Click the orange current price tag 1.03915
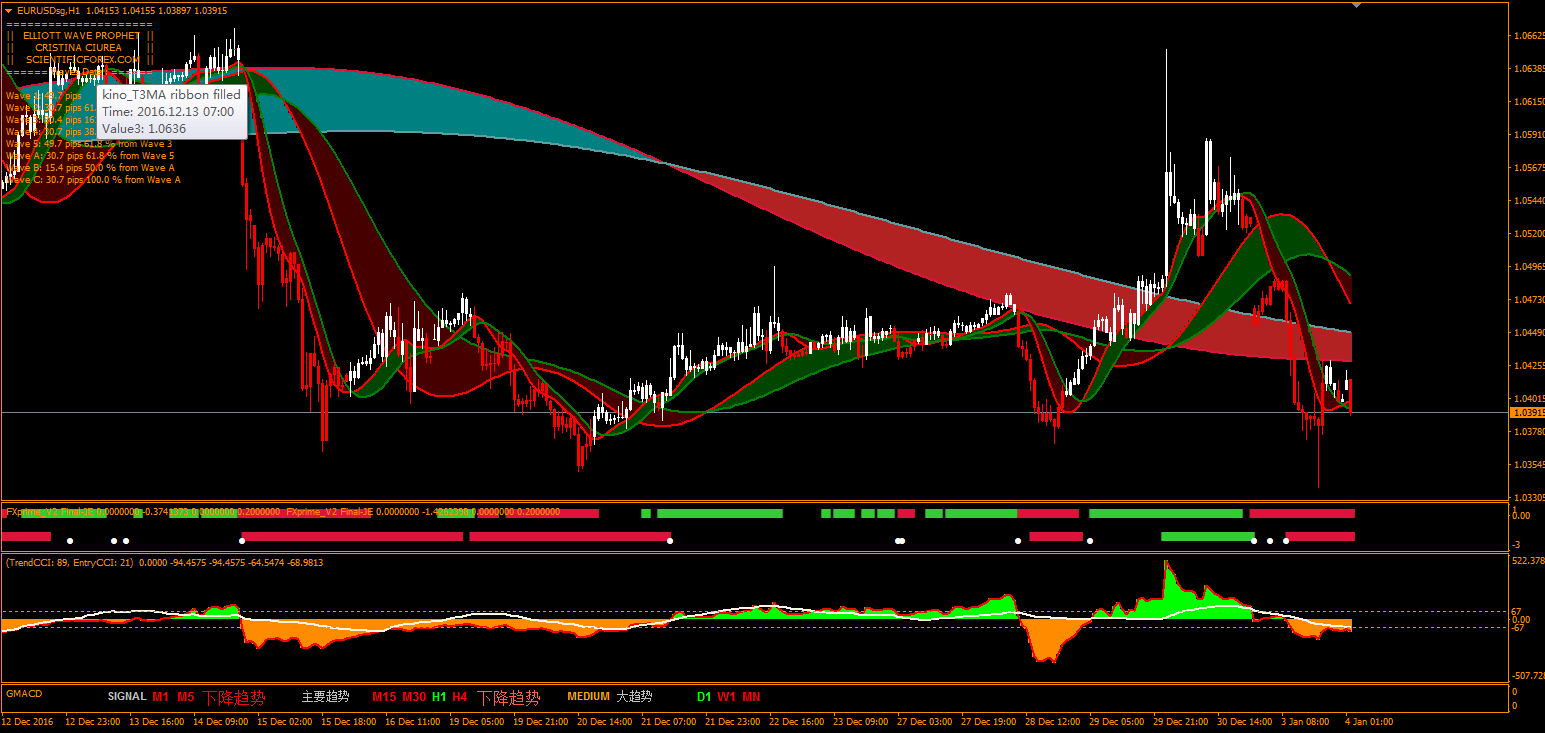This screenshot has width=1545, height=733. (x=1527, y=412)
